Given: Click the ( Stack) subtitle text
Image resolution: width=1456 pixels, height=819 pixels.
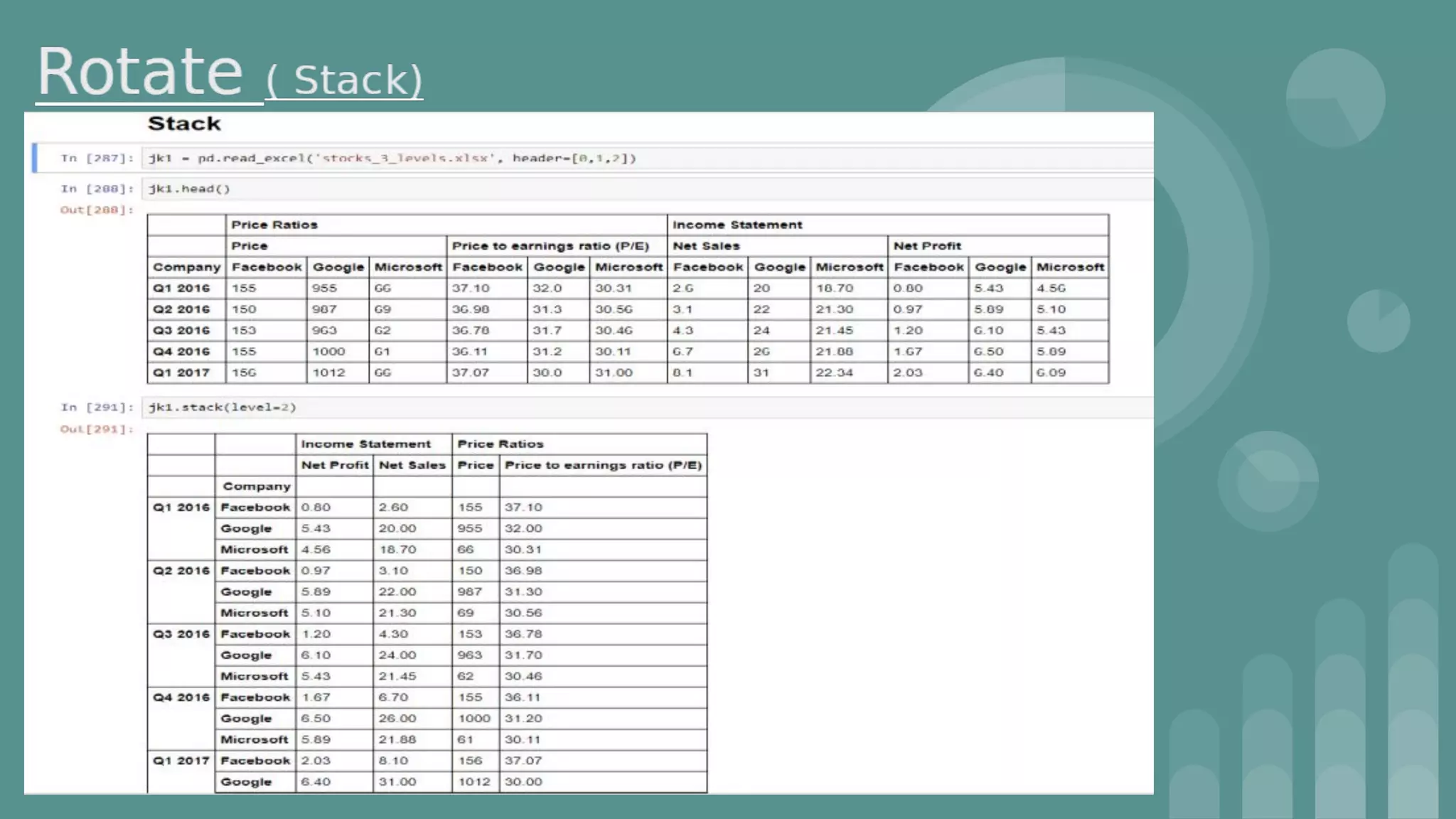Looking at the screenshot, I should [344, 80].
